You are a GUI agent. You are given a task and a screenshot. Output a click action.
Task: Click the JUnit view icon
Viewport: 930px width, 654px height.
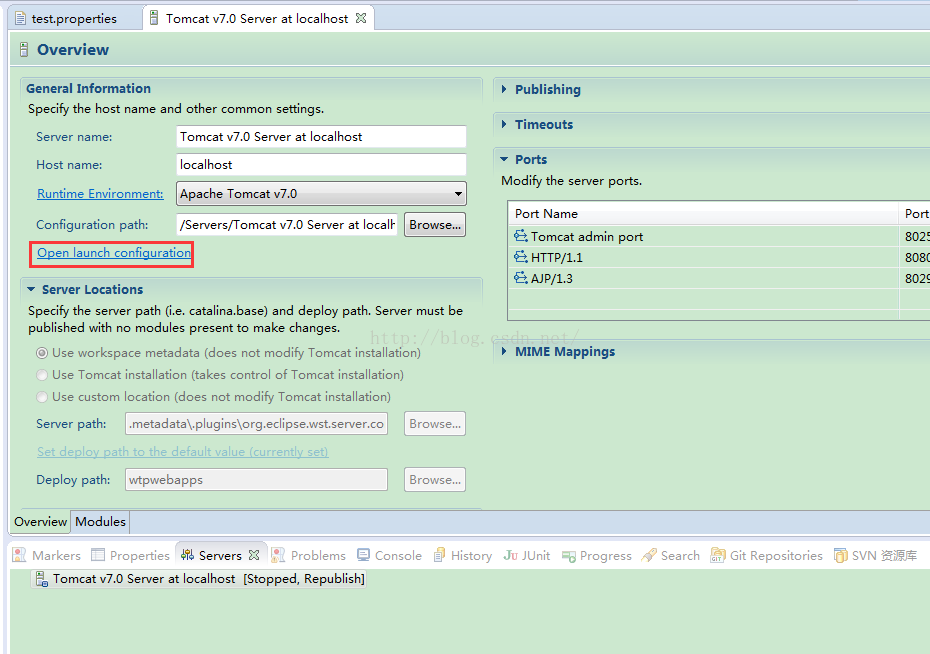coord(511,555)
